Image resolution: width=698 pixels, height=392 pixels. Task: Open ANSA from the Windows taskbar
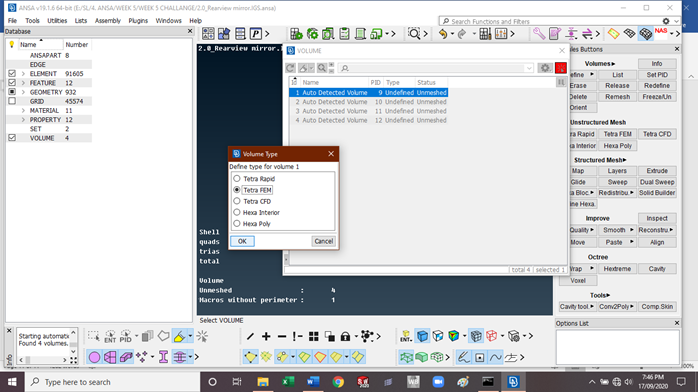point(513,382)
